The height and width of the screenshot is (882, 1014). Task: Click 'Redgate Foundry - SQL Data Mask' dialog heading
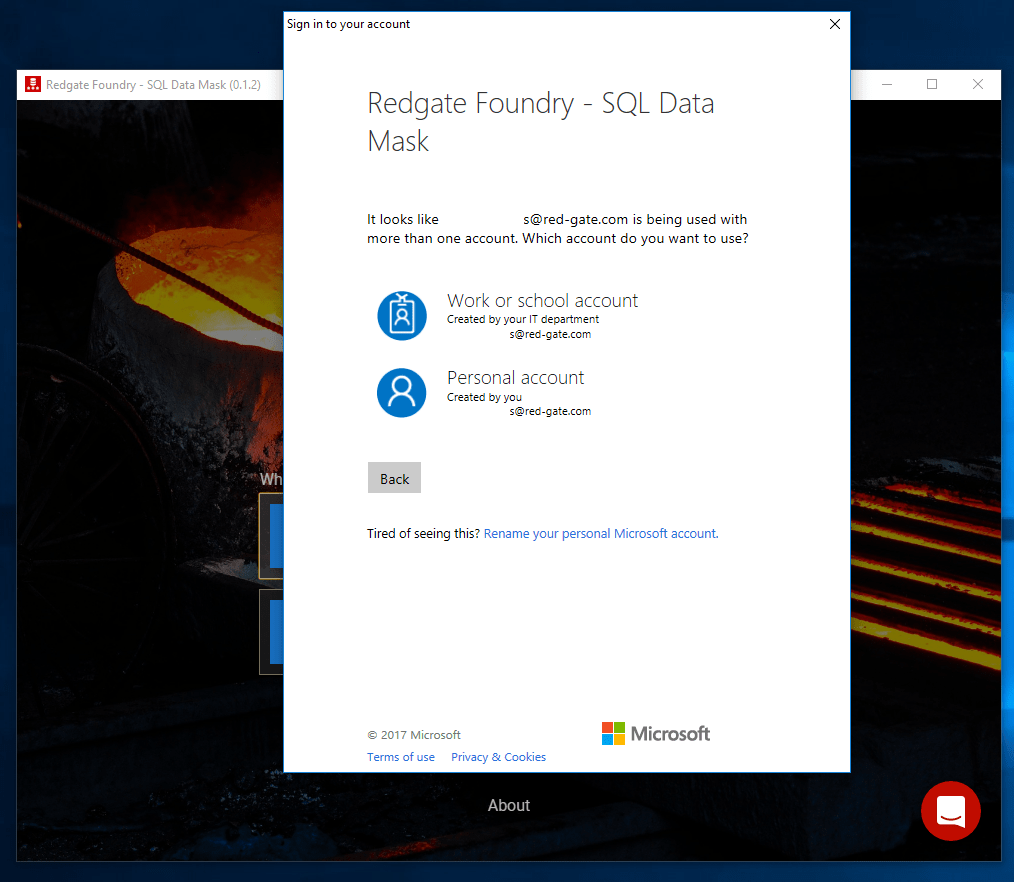541,122
